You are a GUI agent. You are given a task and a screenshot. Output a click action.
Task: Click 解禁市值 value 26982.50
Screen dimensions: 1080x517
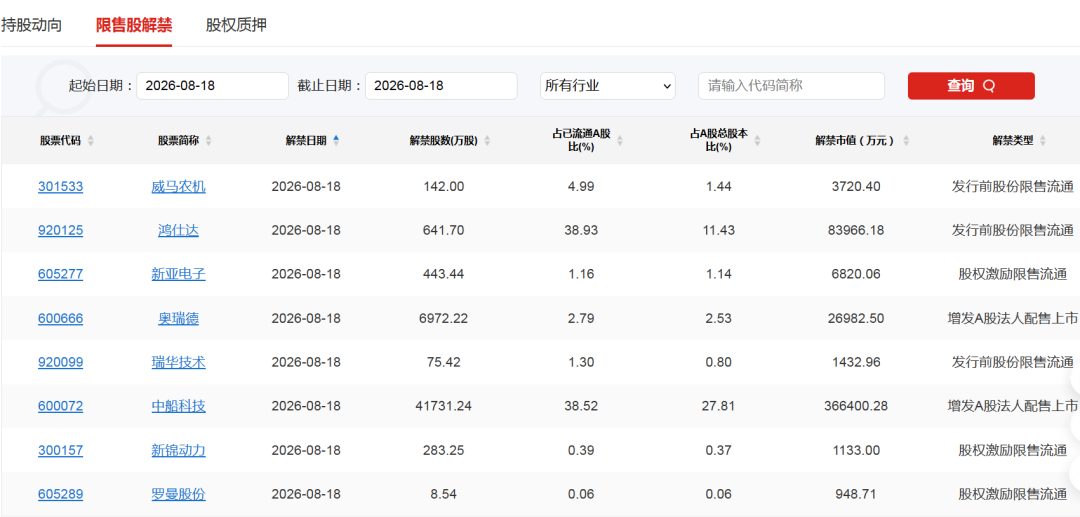click(x=856, y=318)
